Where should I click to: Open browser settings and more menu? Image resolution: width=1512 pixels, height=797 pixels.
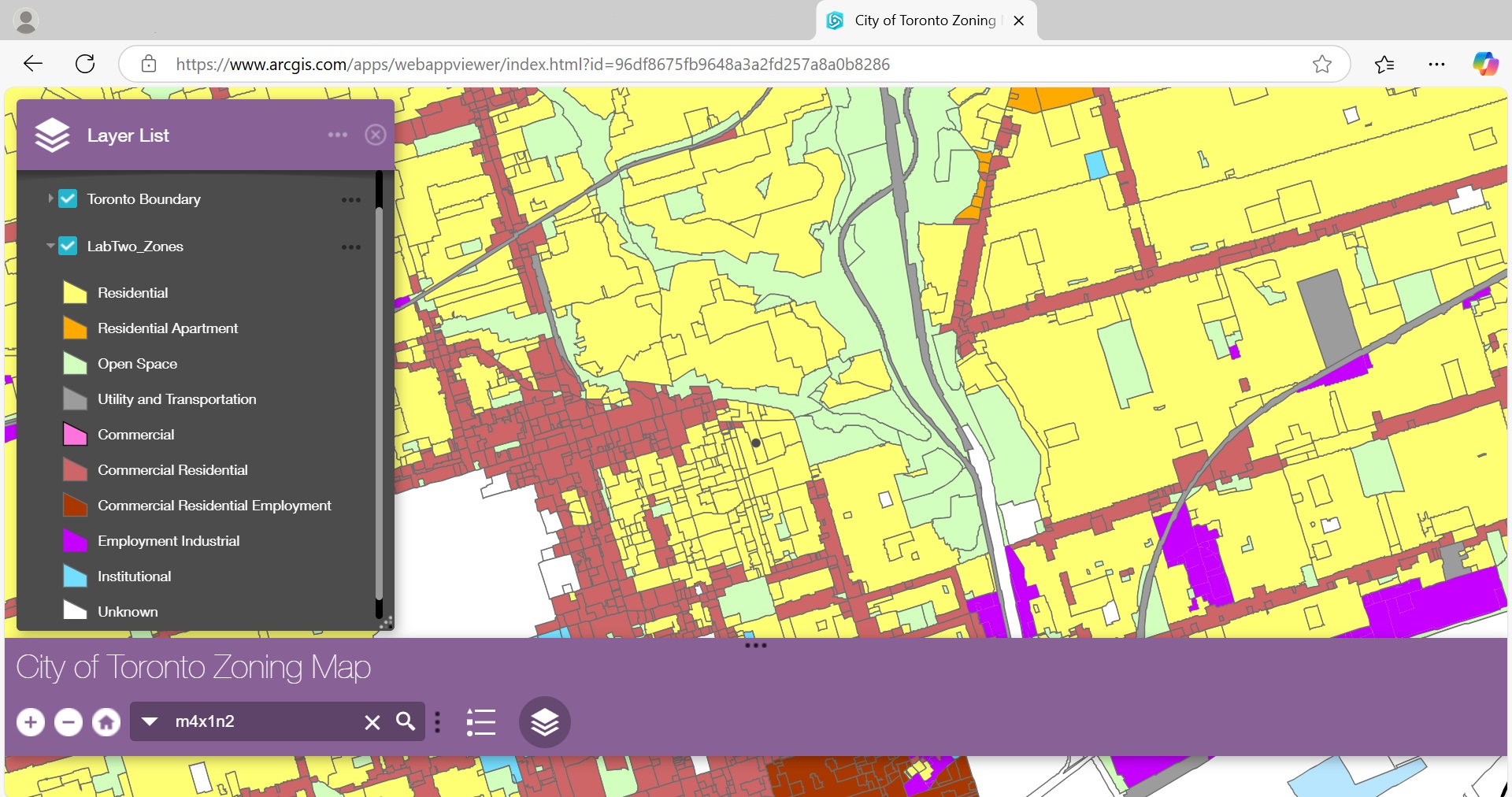[1436, 64]
